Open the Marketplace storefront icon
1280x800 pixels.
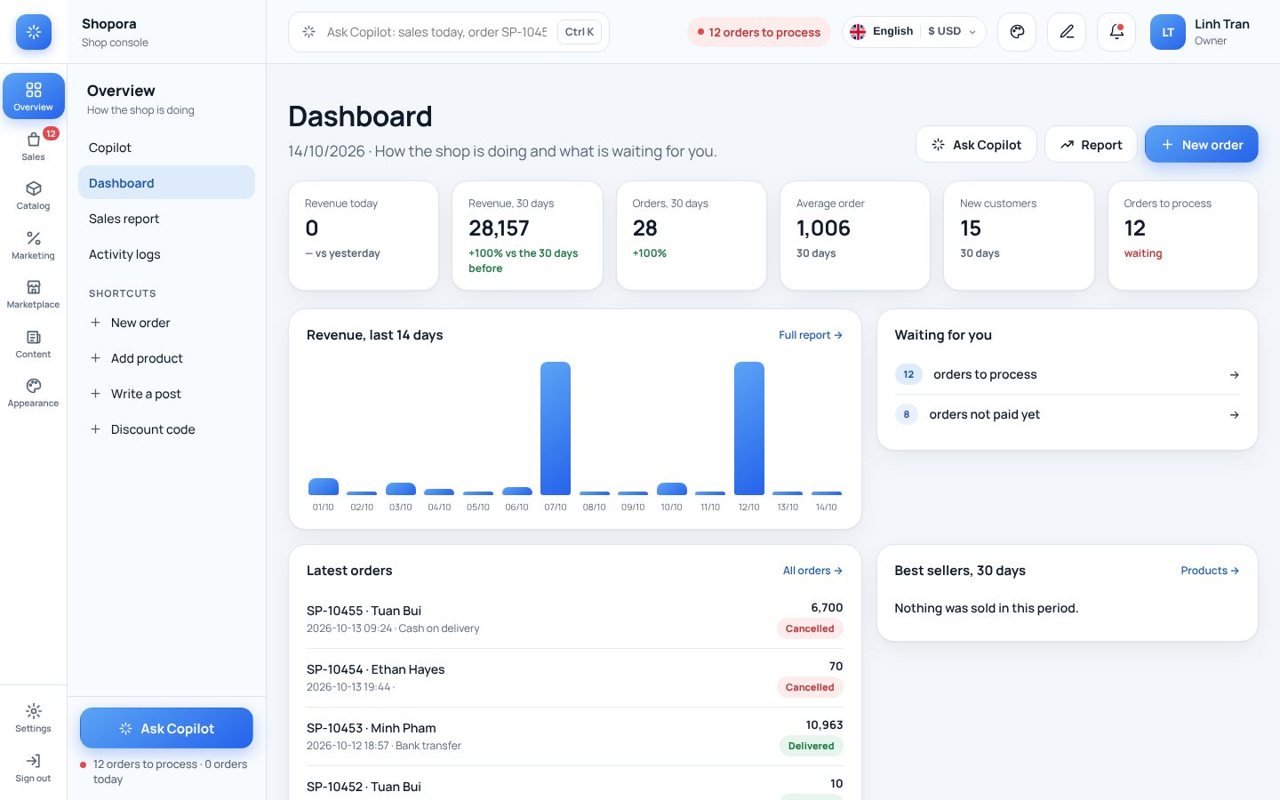33,294
